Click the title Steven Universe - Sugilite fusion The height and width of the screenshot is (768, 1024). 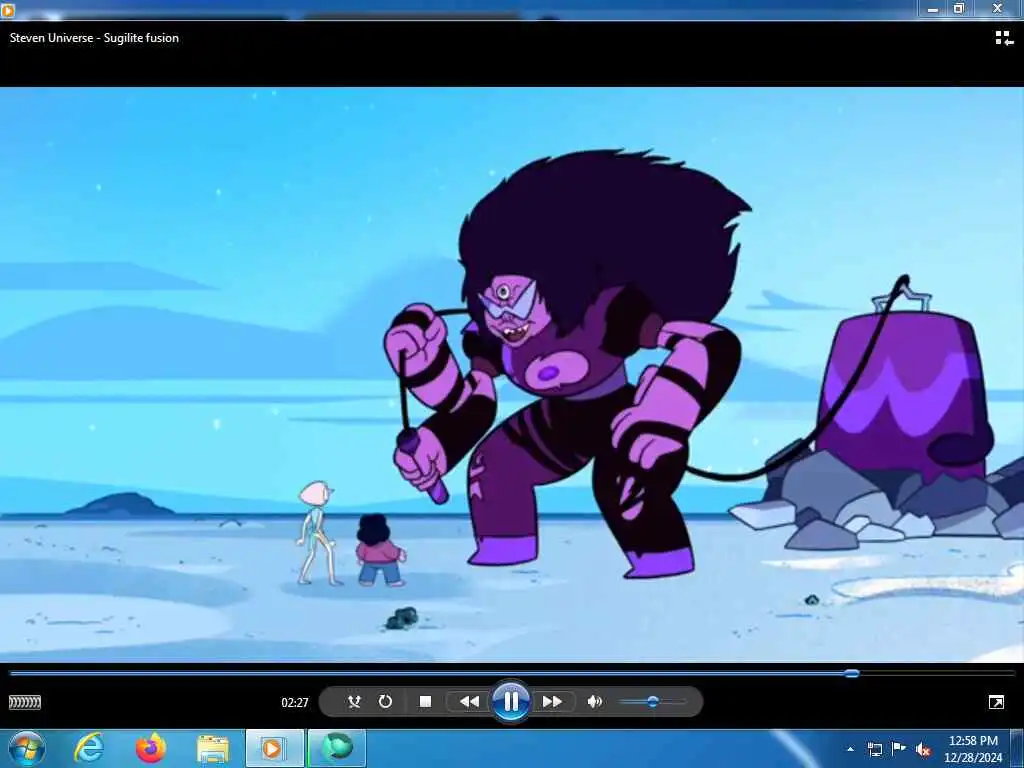94,38
